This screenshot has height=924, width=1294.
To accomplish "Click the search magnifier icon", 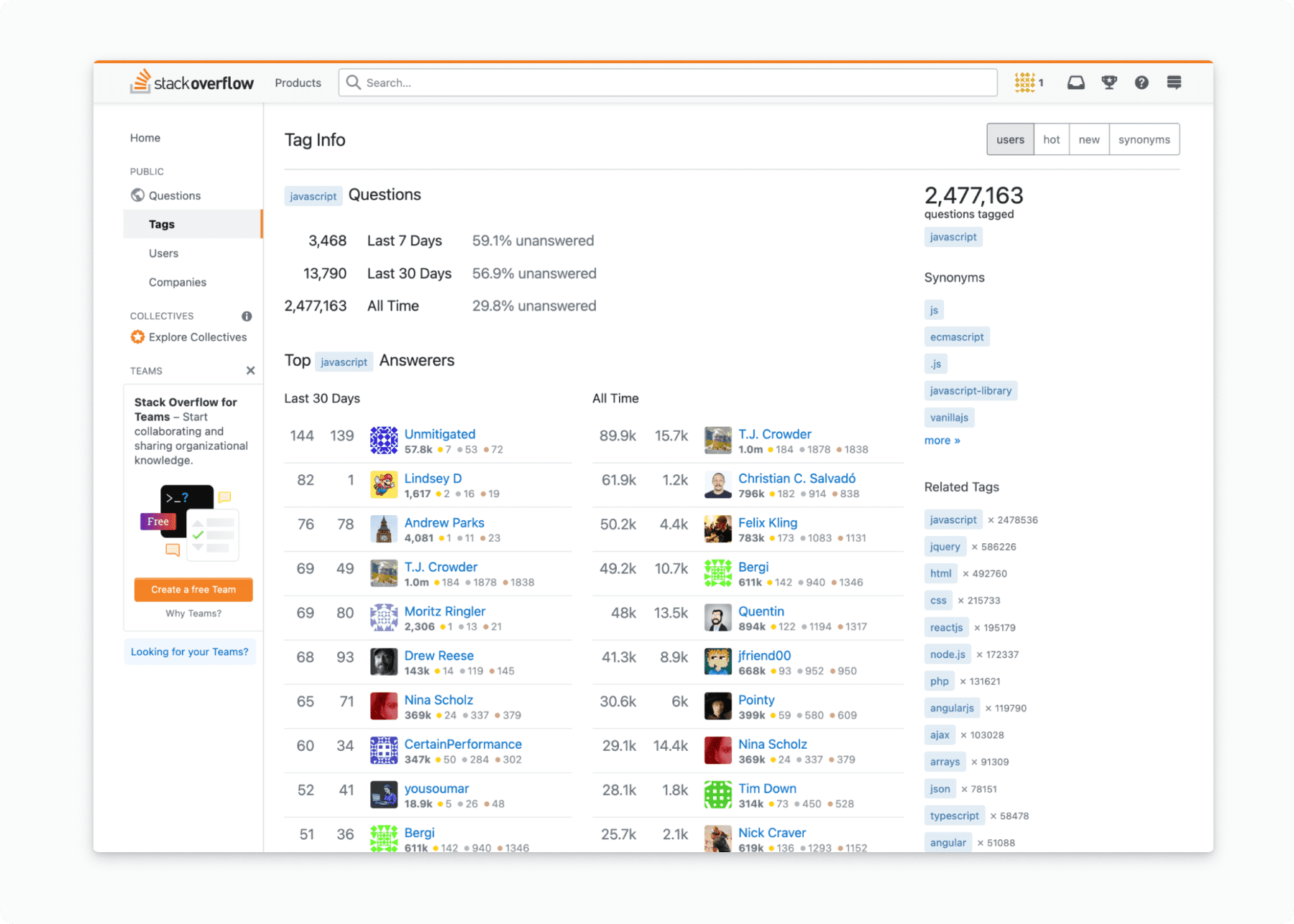I will pyautogui.click(x=353, y=83).
